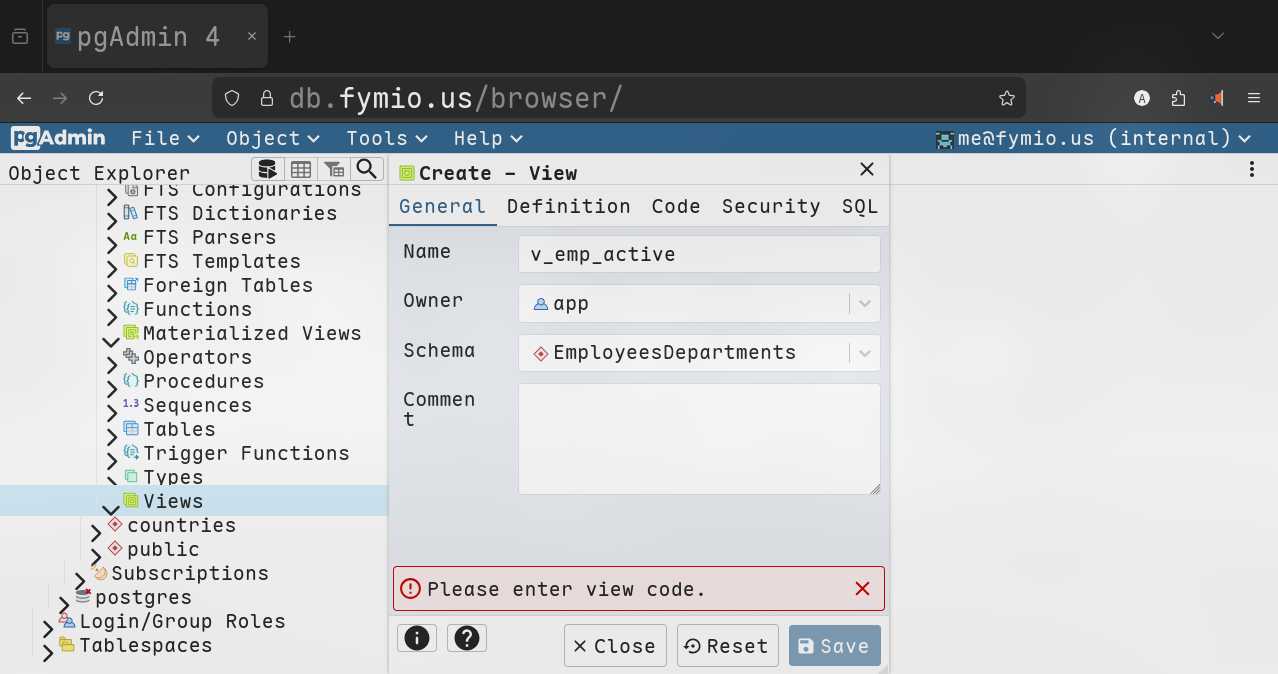Open the kebab menu in right panel
This screenshot has height=674, width=1278.
pyautogui.click(x=1251, y=170)
